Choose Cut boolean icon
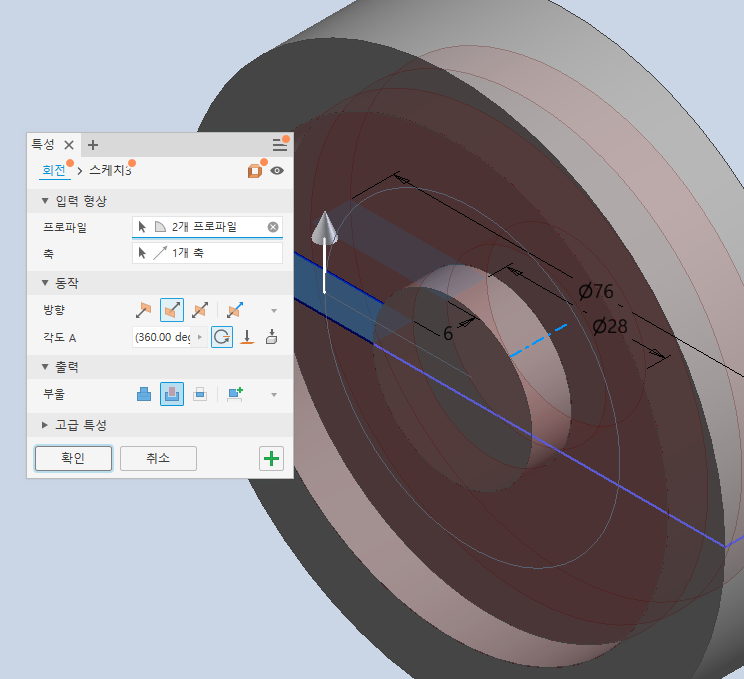The height and width of the screenshot is (679, 744). [172, 394]
